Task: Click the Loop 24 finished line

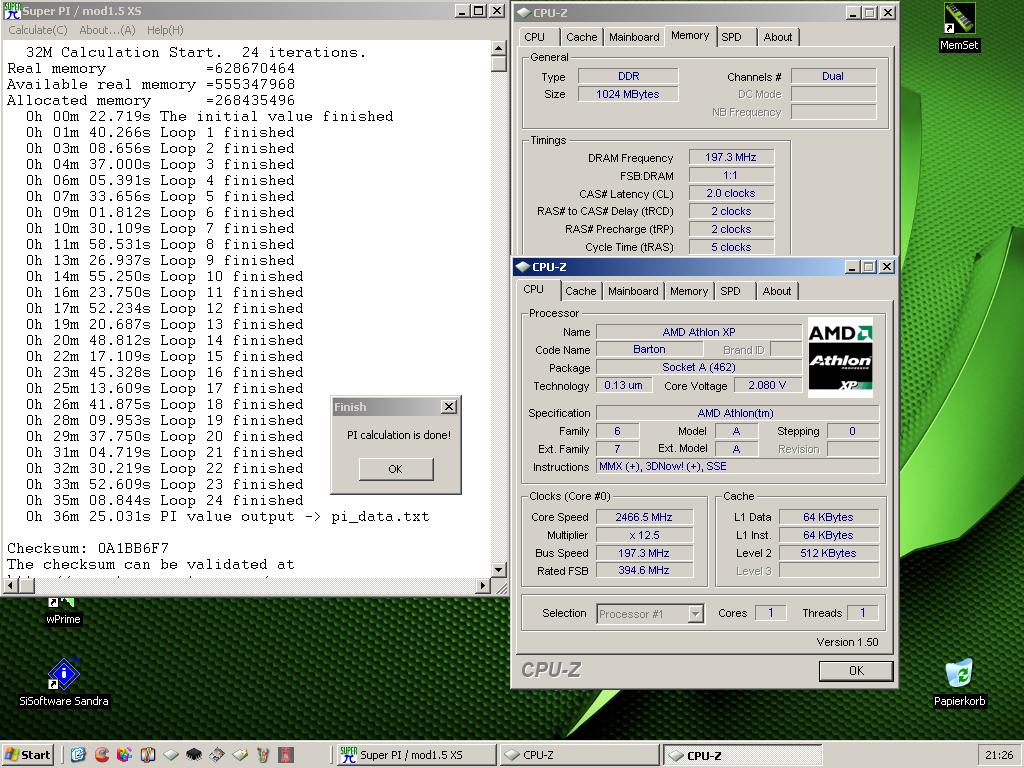Action: pyautogui.click(x=165, y=500)
